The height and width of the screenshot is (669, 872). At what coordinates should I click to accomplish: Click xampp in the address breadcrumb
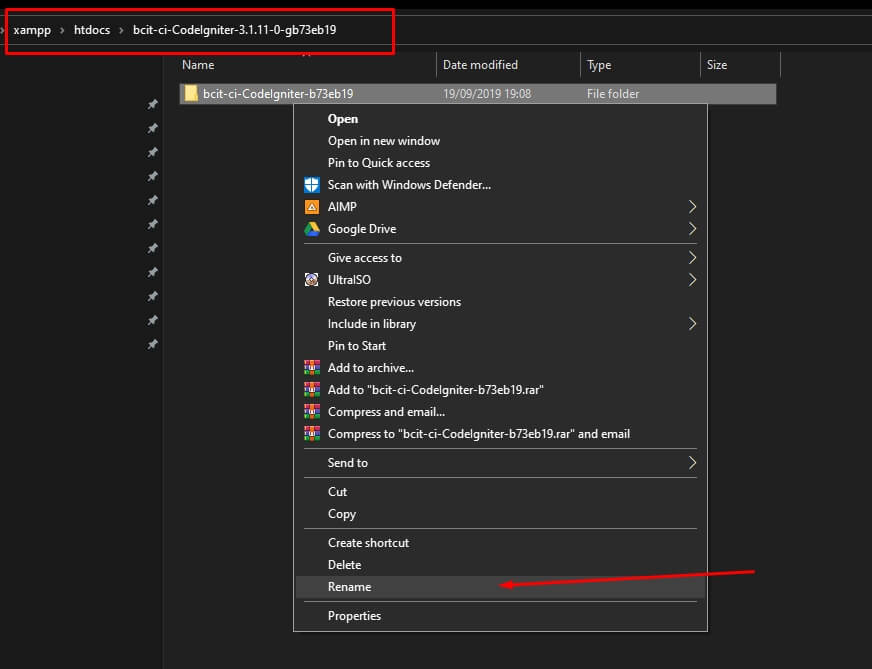pyautogui.click(x=32, y=30)
